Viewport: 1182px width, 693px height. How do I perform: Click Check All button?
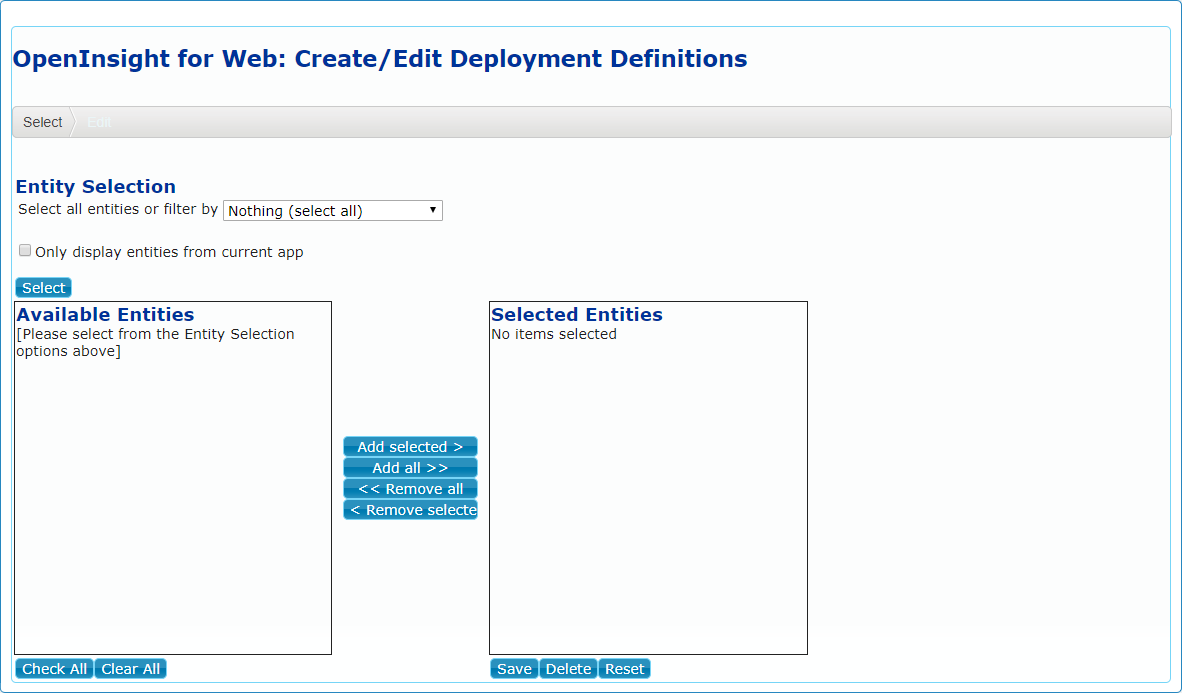54,669
